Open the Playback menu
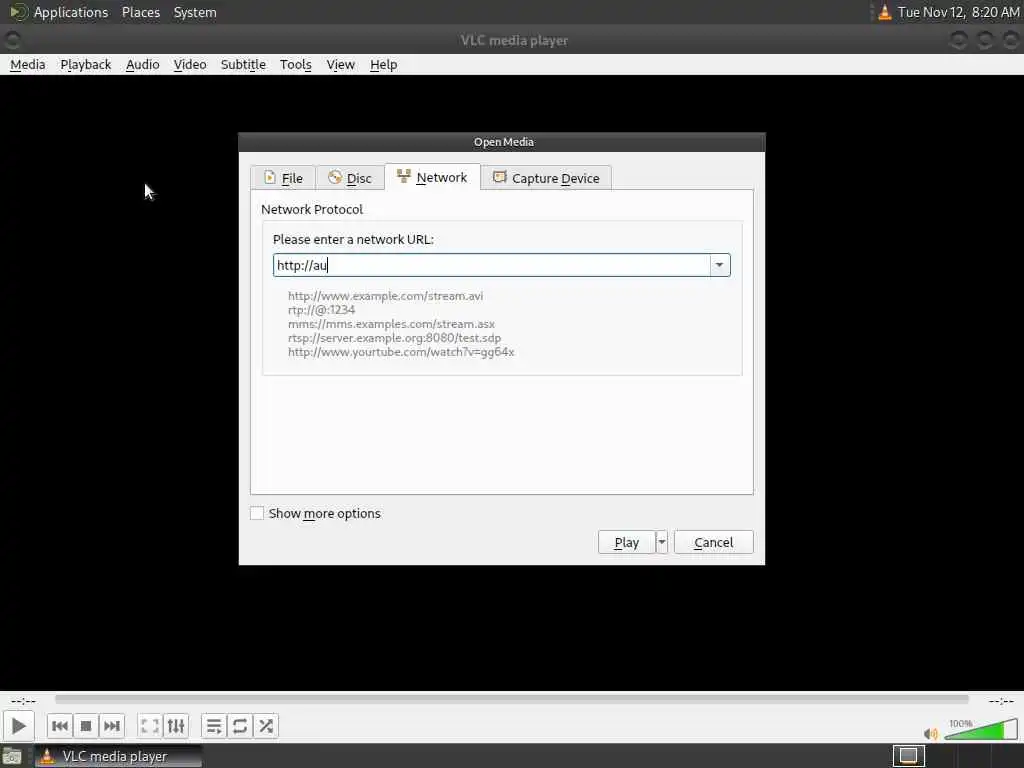 pyautogui.click(x=86, y=65)
